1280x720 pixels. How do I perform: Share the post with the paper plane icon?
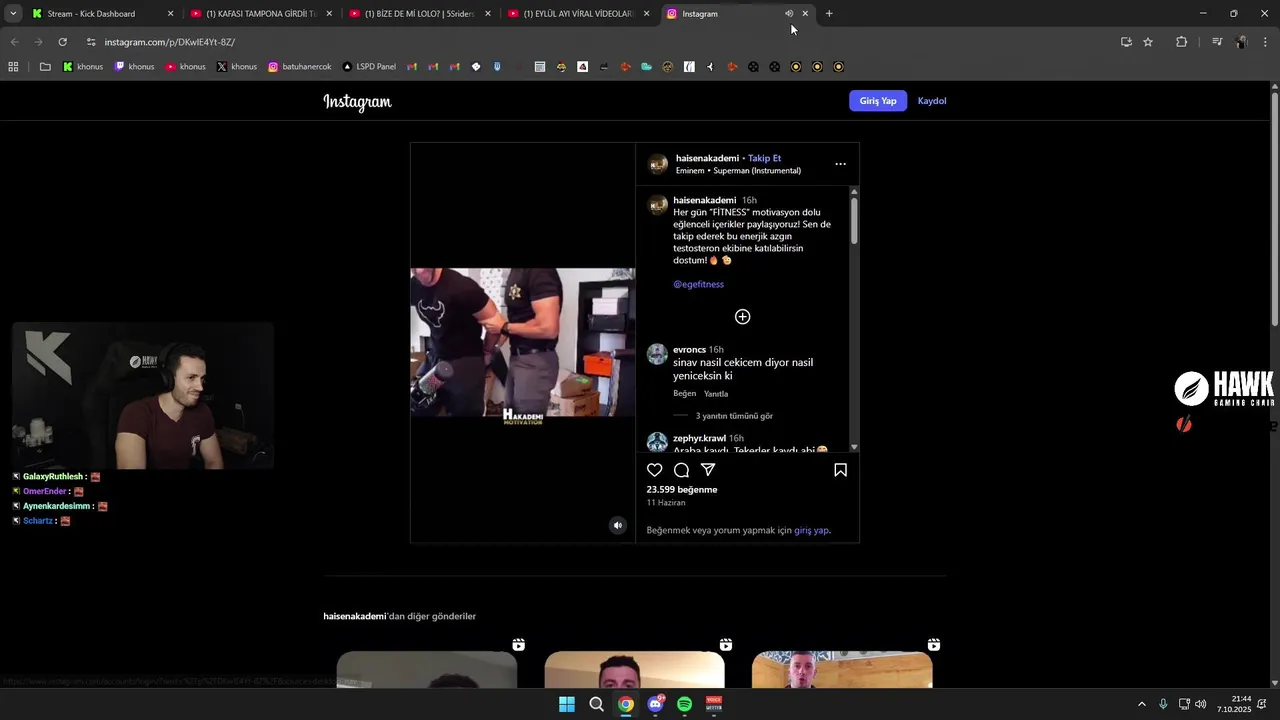[x=708, y=470]
